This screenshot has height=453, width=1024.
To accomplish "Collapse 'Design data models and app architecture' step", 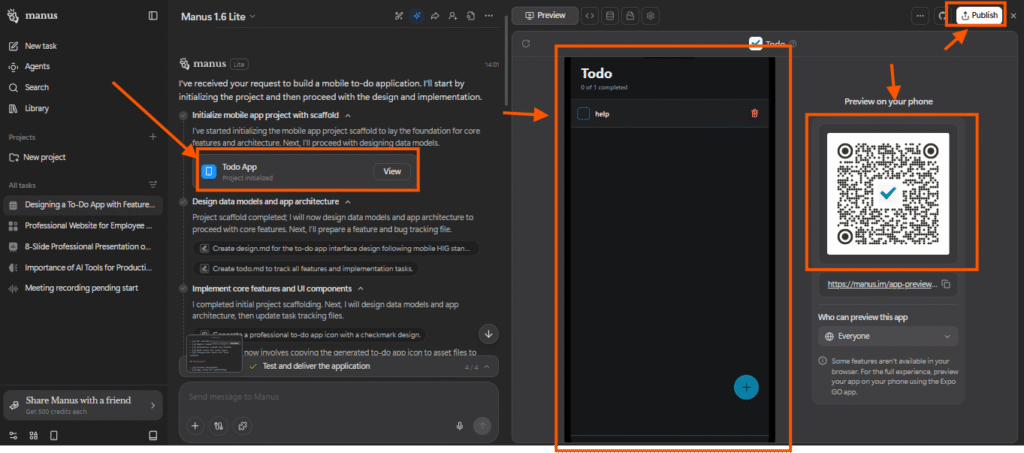I will tap(347, 201).
